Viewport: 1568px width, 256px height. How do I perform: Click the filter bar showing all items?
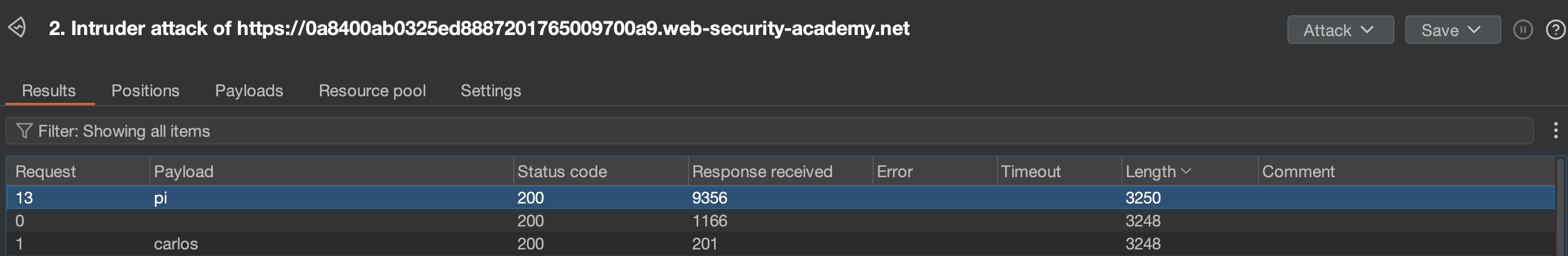[x=767, y=131]
